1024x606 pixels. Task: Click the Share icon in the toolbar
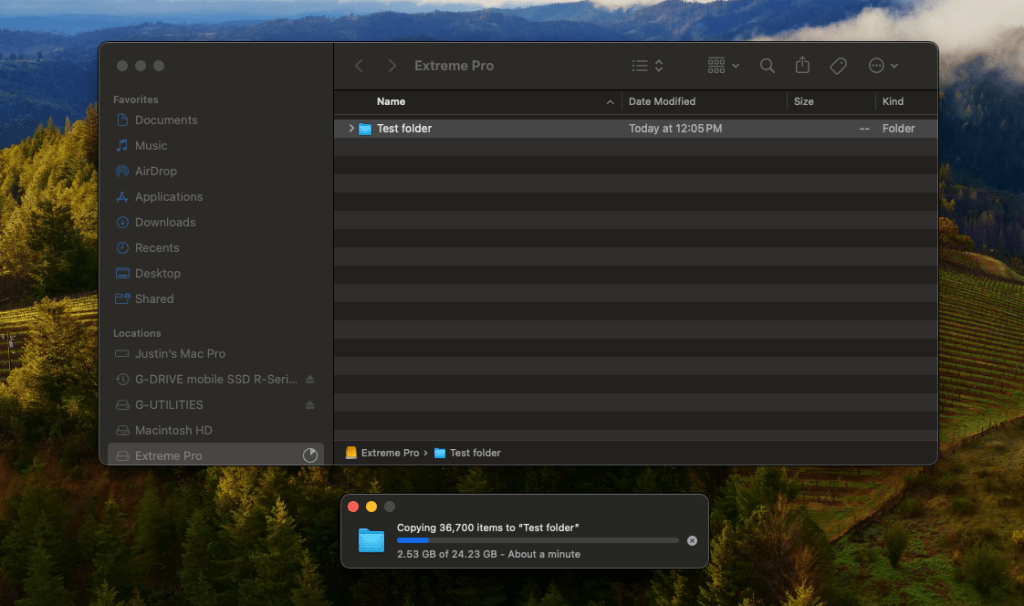pos(802,65)
